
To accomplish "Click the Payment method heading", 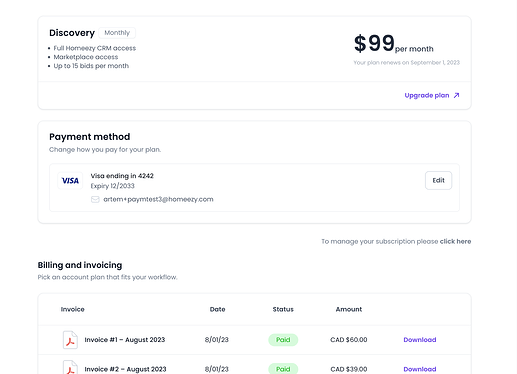I will [x=90, y=137].
